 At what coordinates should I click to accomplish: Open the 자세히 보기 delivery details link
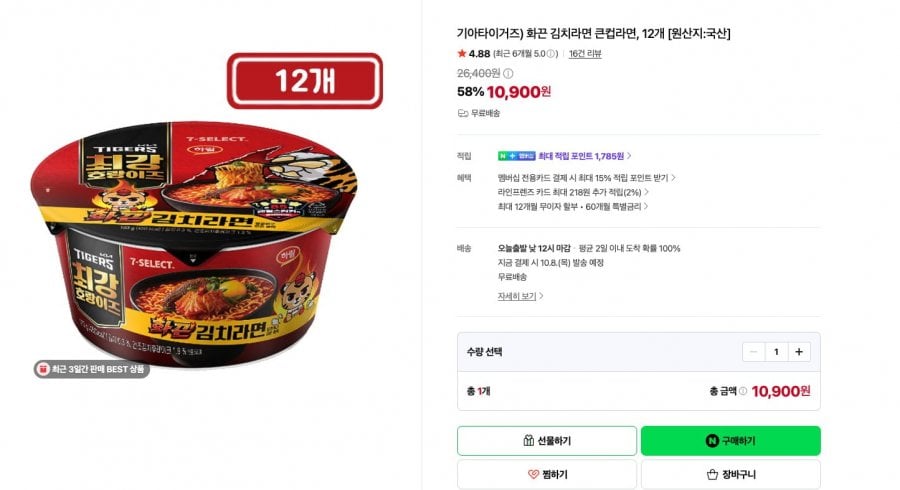520,296
